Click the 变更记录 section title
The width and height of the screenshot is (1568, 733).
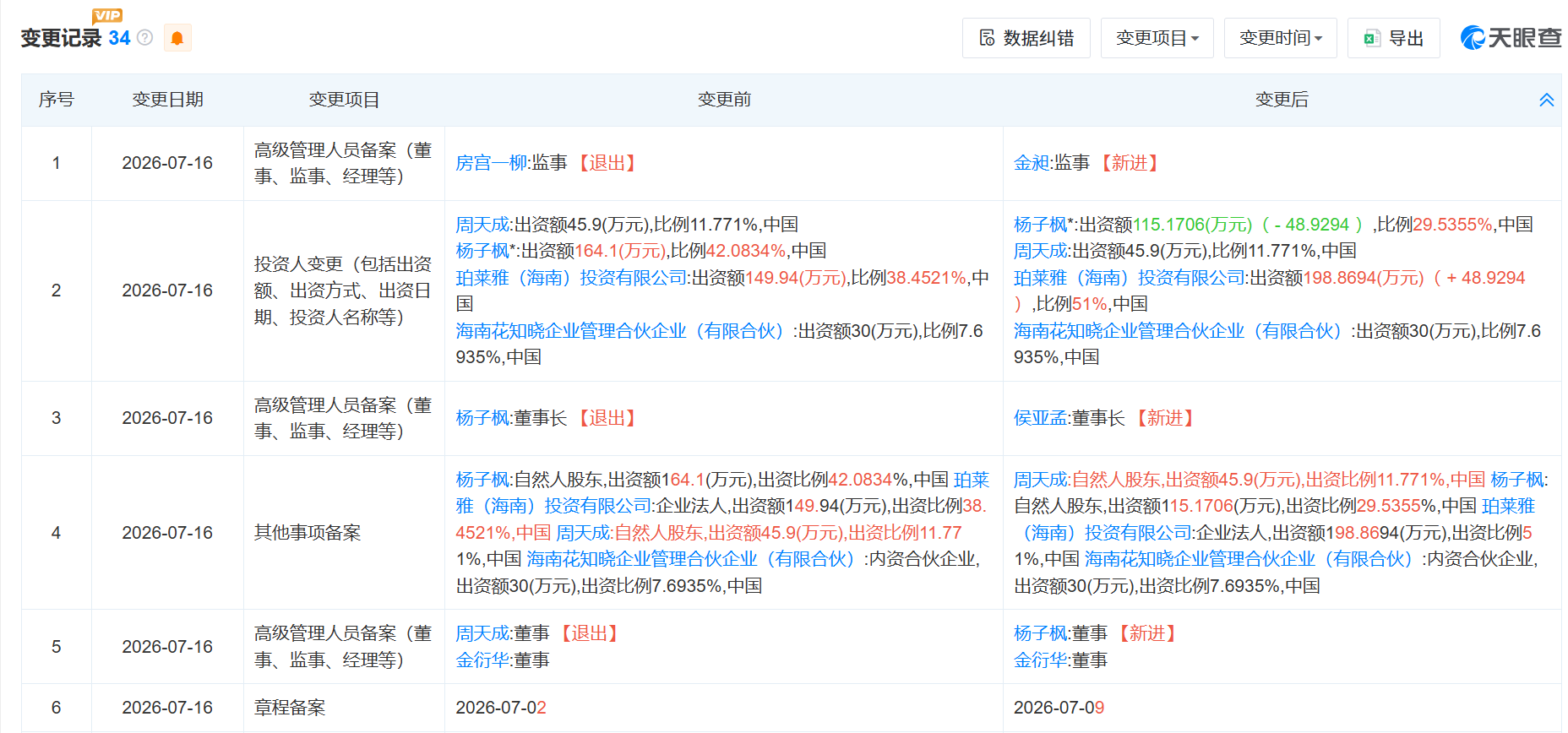pos(61,38)
